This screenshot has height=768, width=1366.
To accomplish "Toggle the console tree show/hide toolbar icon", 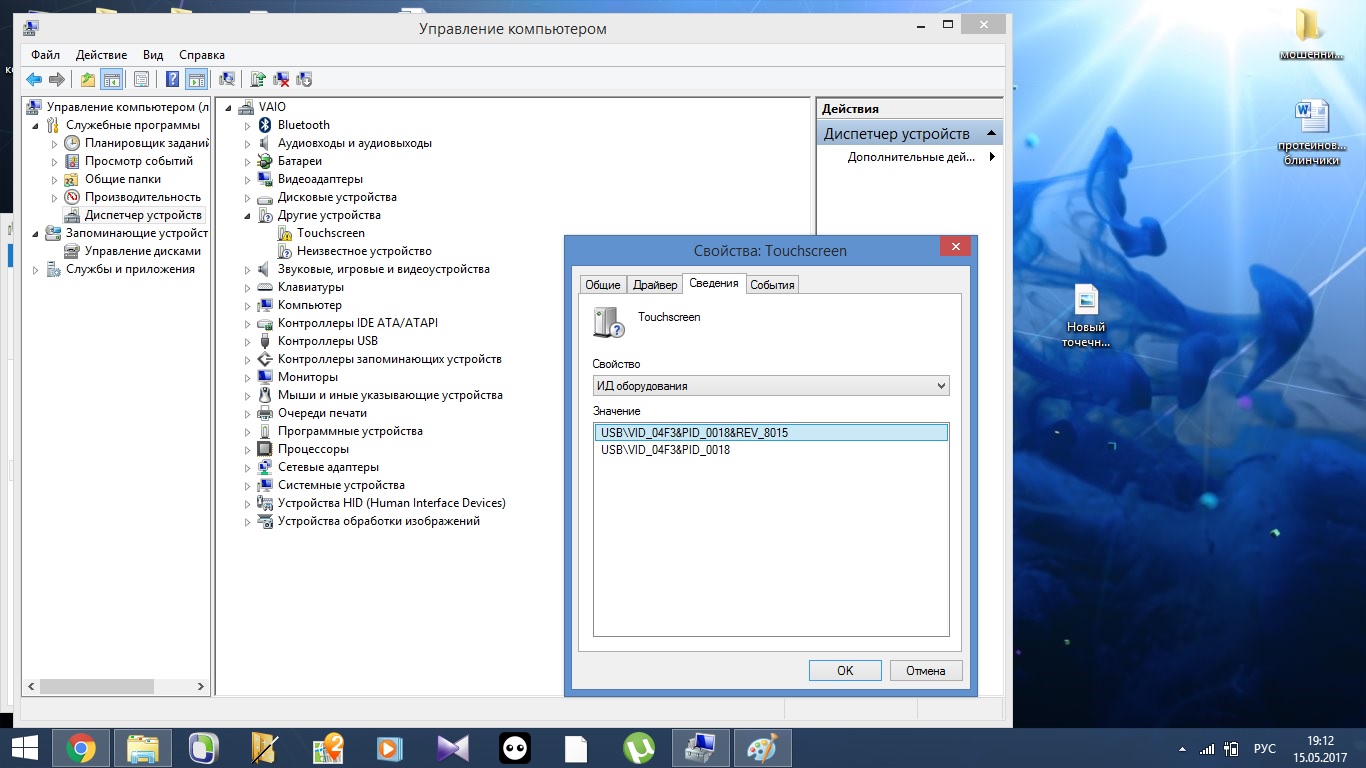I will coord(112,79).
